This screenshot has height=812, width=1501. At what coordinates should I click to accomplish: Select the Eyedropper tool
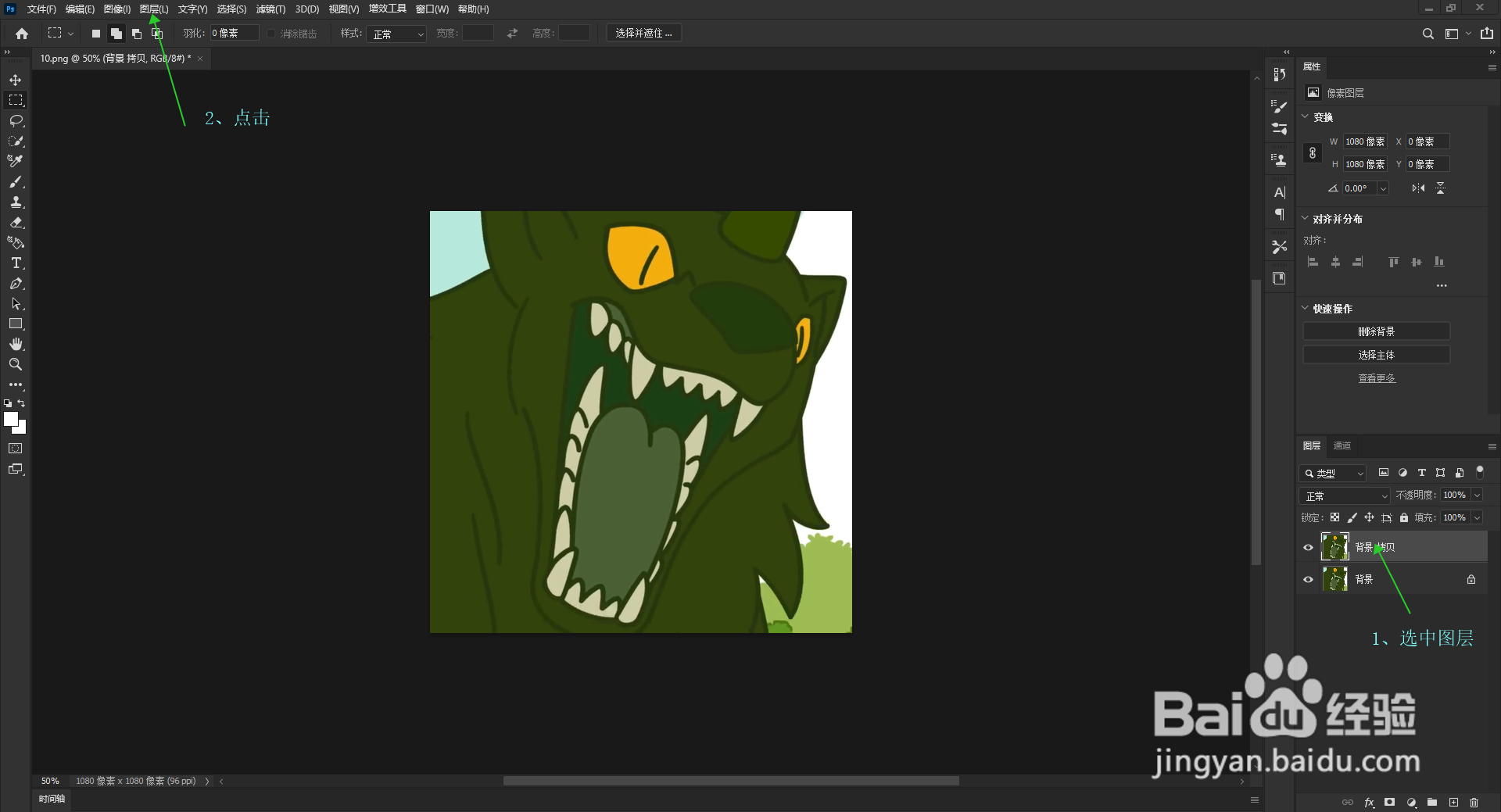tap(16, 161)
